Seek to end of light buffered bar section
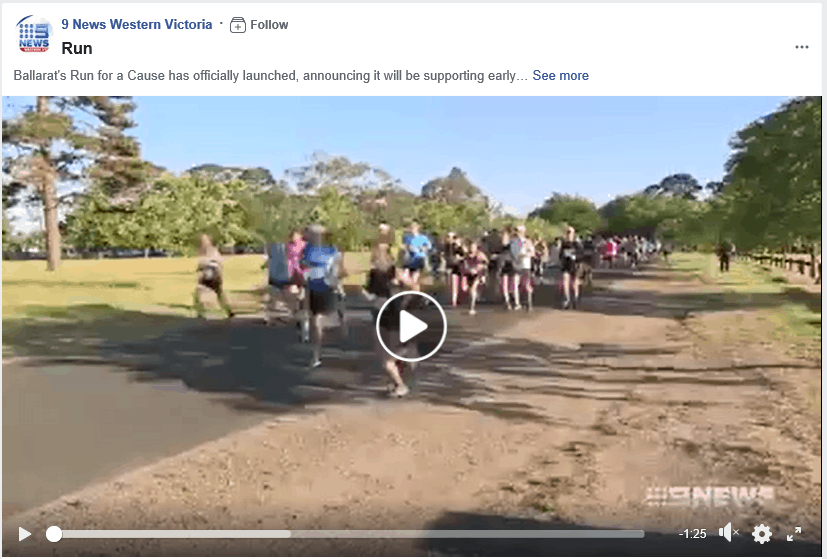The image size is (827, 559). [x=289, y=534]
